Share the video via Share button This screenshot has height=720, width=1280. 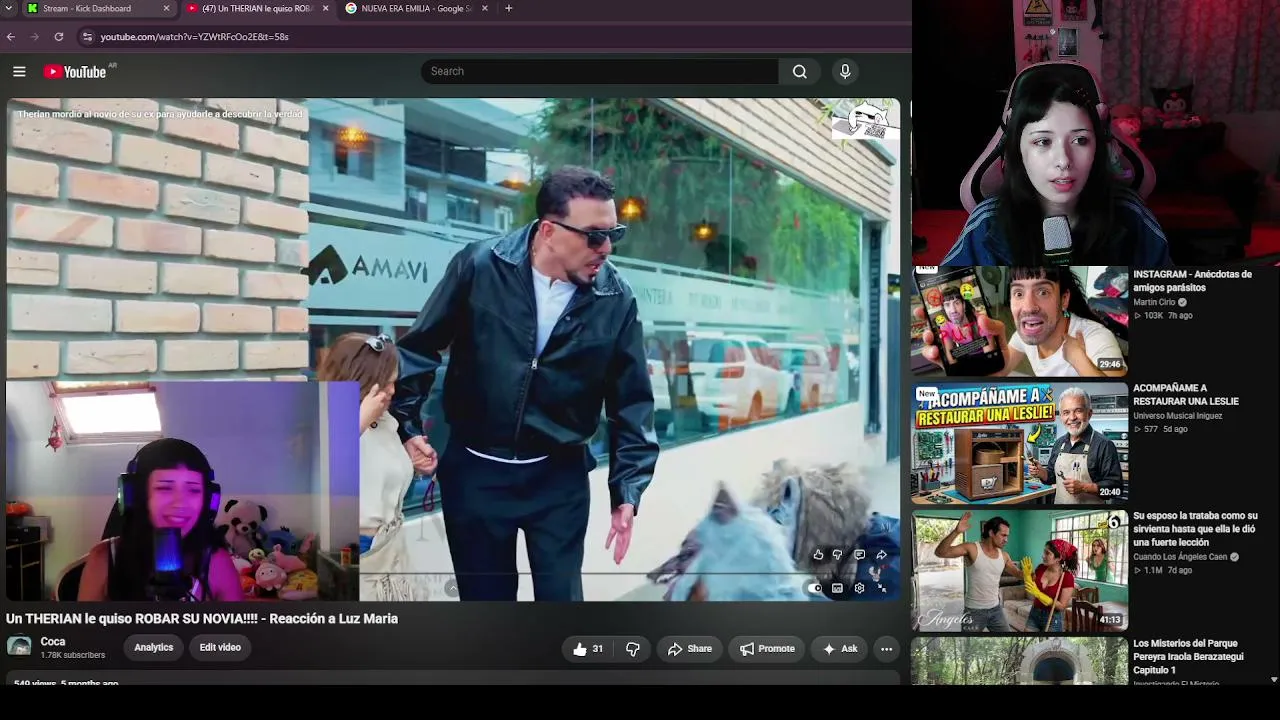690,649
